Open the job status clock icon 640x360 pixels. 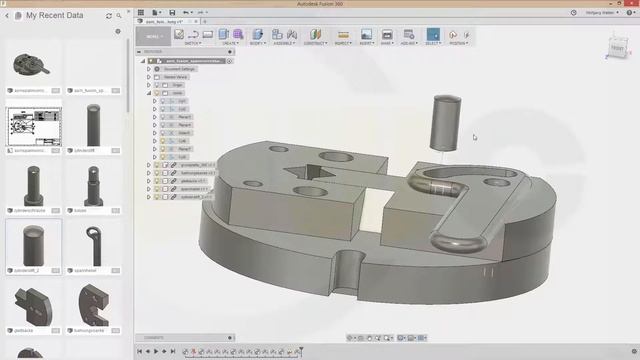pos(573,13)
